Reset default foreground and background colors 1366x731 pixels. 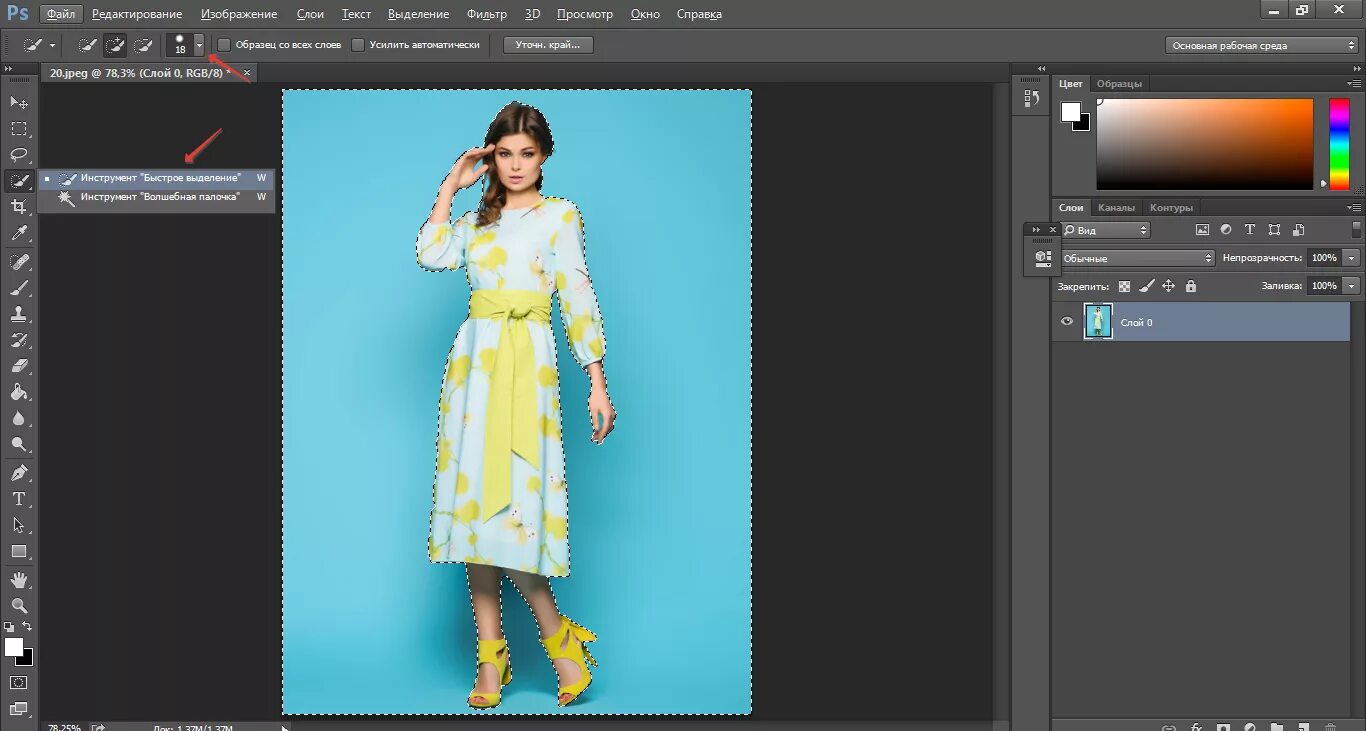pyautogui.click(x=9, y=627)
